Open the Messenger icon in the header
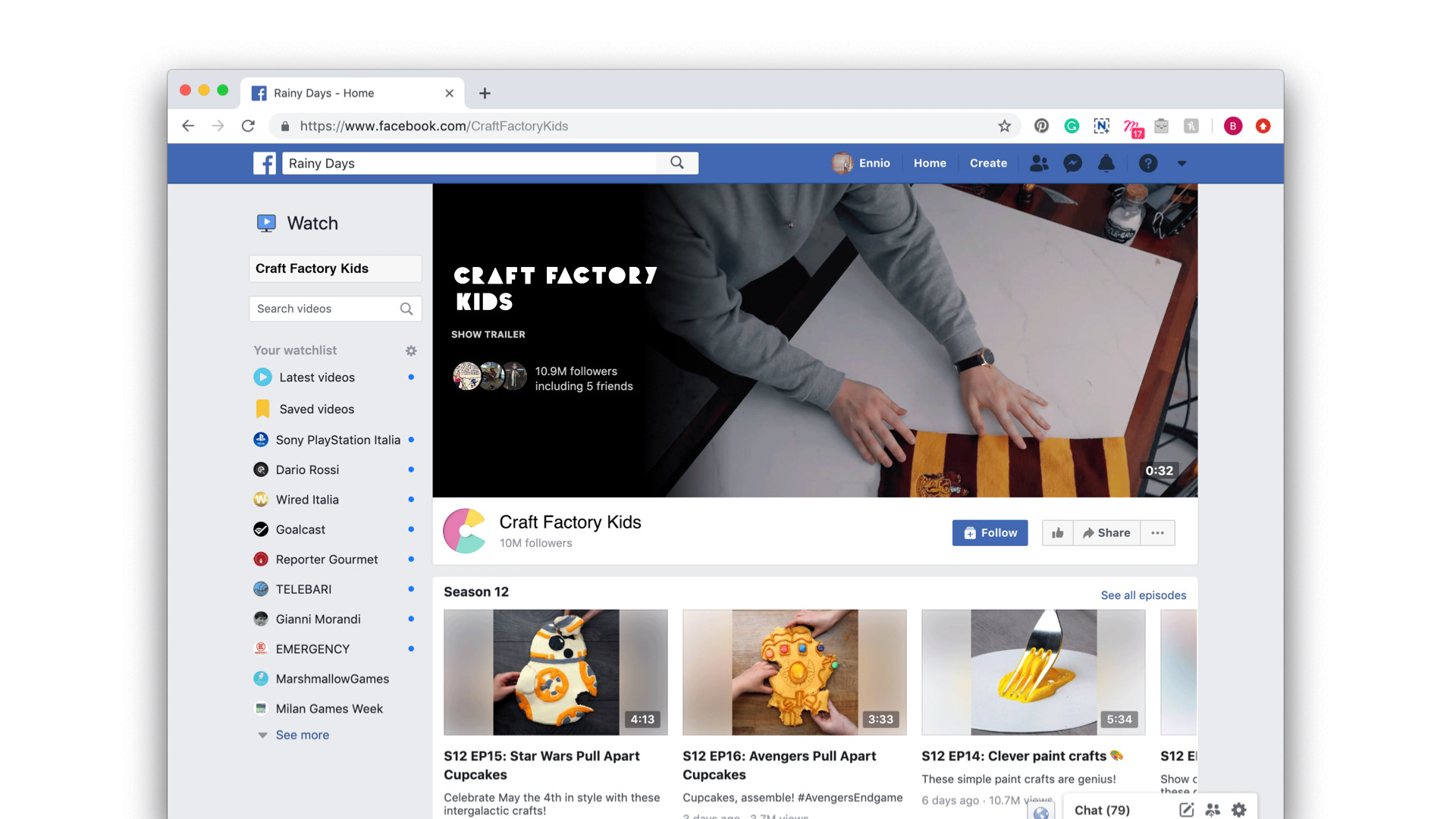The image size is (1456, 819). pos(1072,163)
